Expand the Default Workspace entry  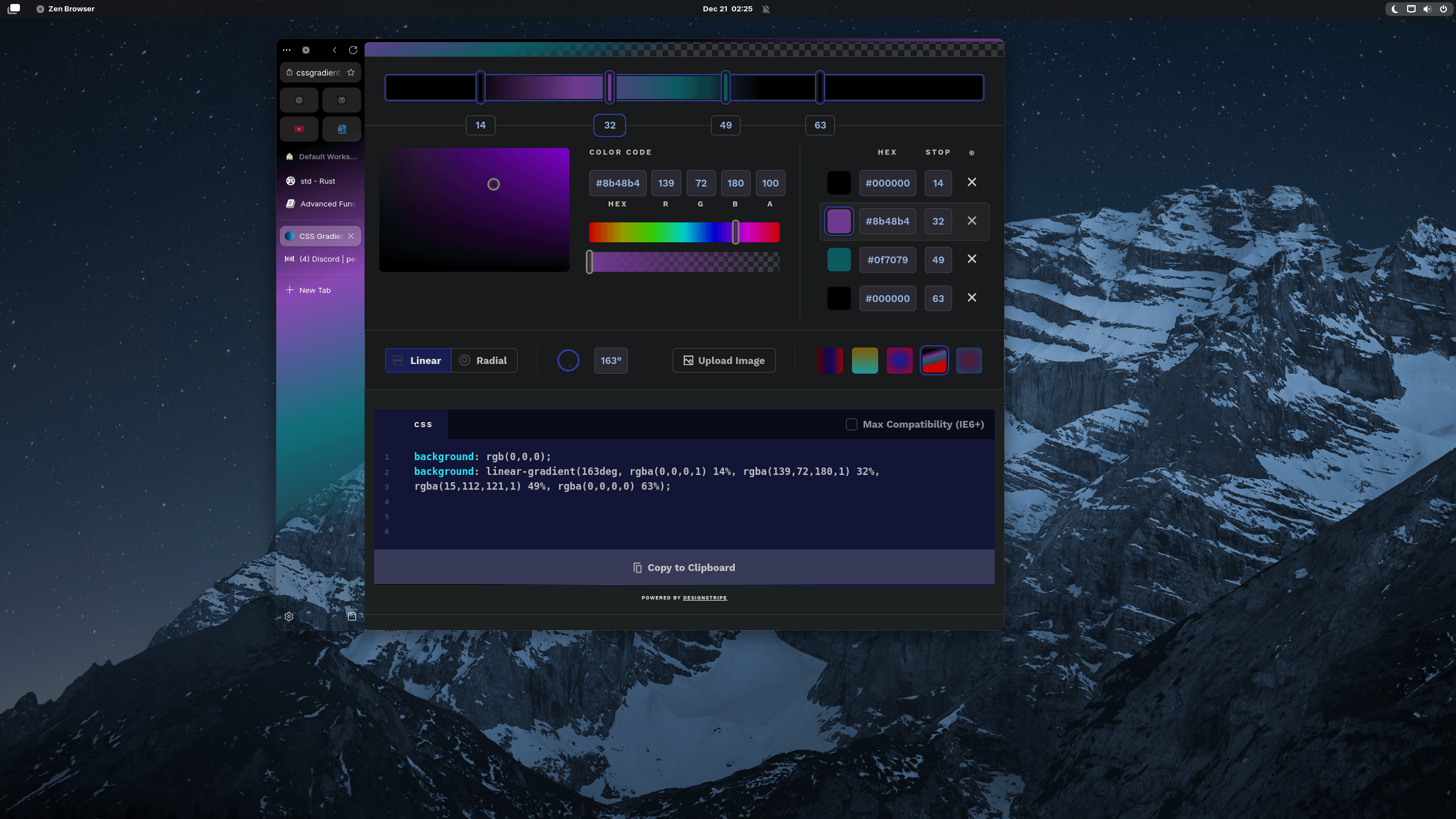click(x=320, y=156)
